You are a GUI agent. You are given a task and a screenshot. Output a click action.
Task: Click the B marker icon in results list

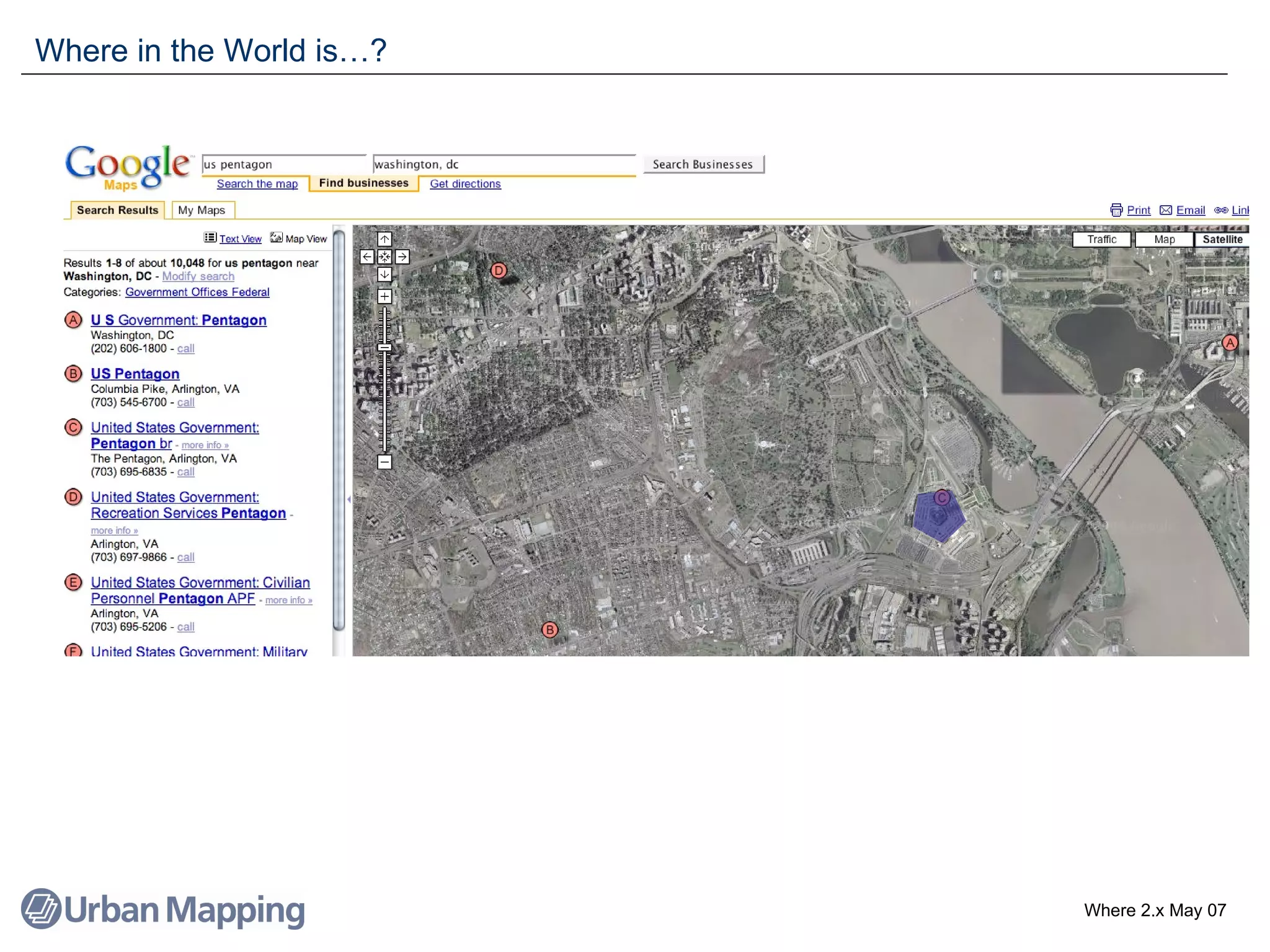coord(73,374)
